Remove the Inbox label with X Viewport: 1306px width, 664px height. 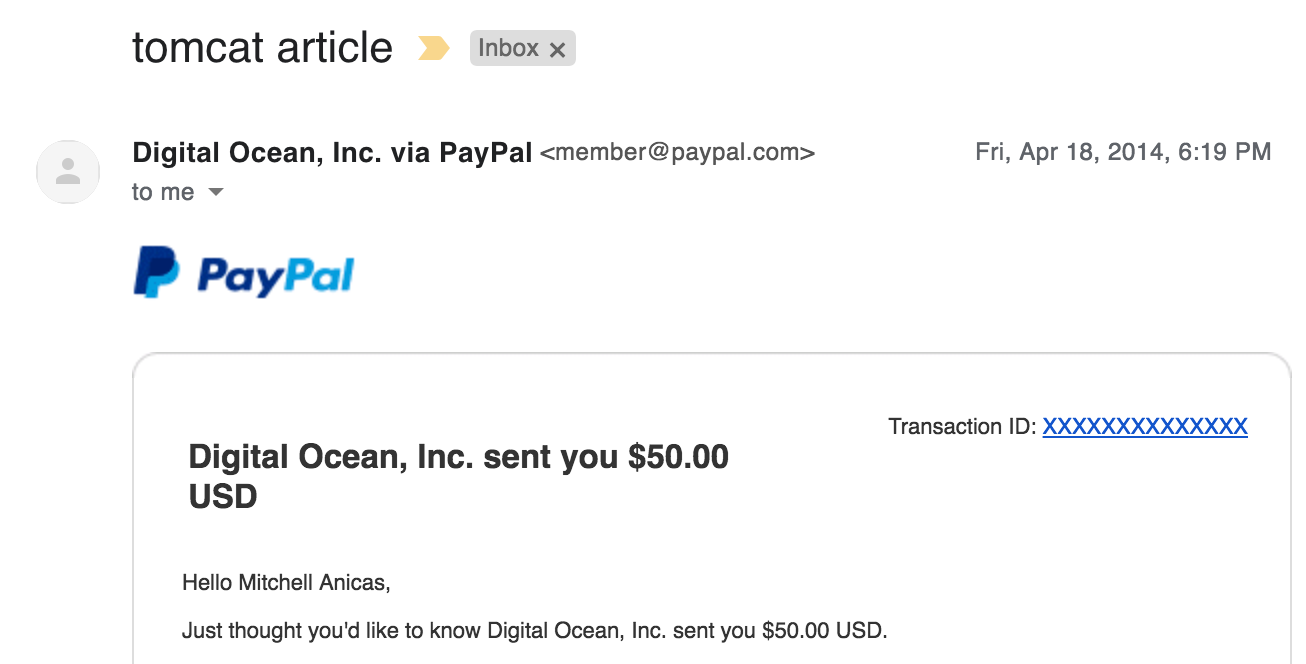click(x=558, y=49)
